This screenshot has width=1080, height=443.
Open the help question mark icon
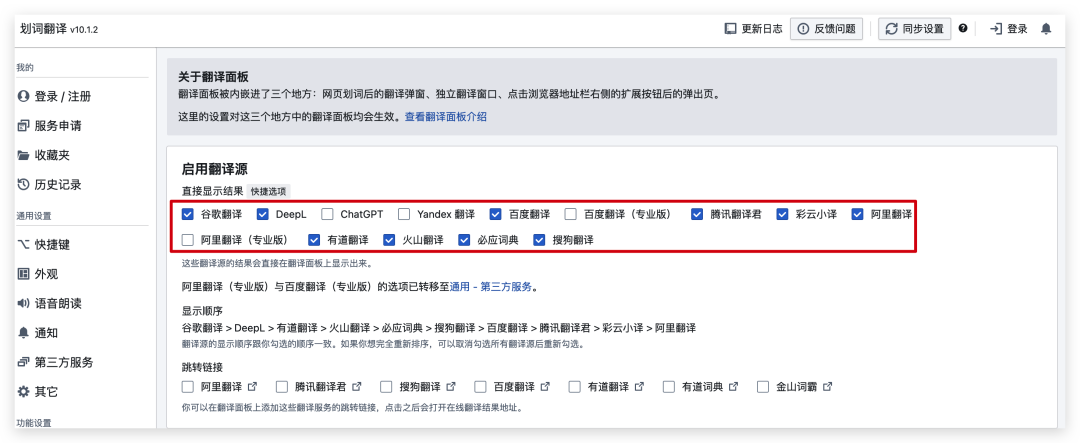pos(963,28)
